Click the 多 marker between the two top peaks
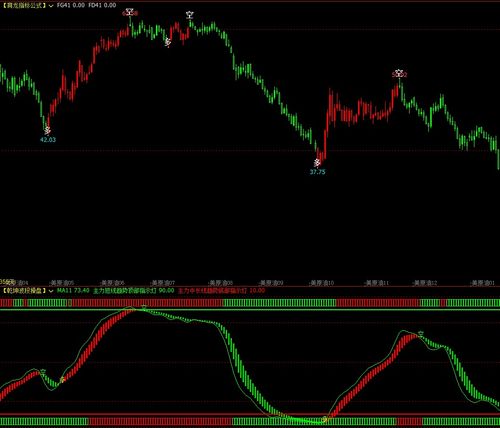The height and width of the screenshot is (428, 500). click(x=168, y=42)
